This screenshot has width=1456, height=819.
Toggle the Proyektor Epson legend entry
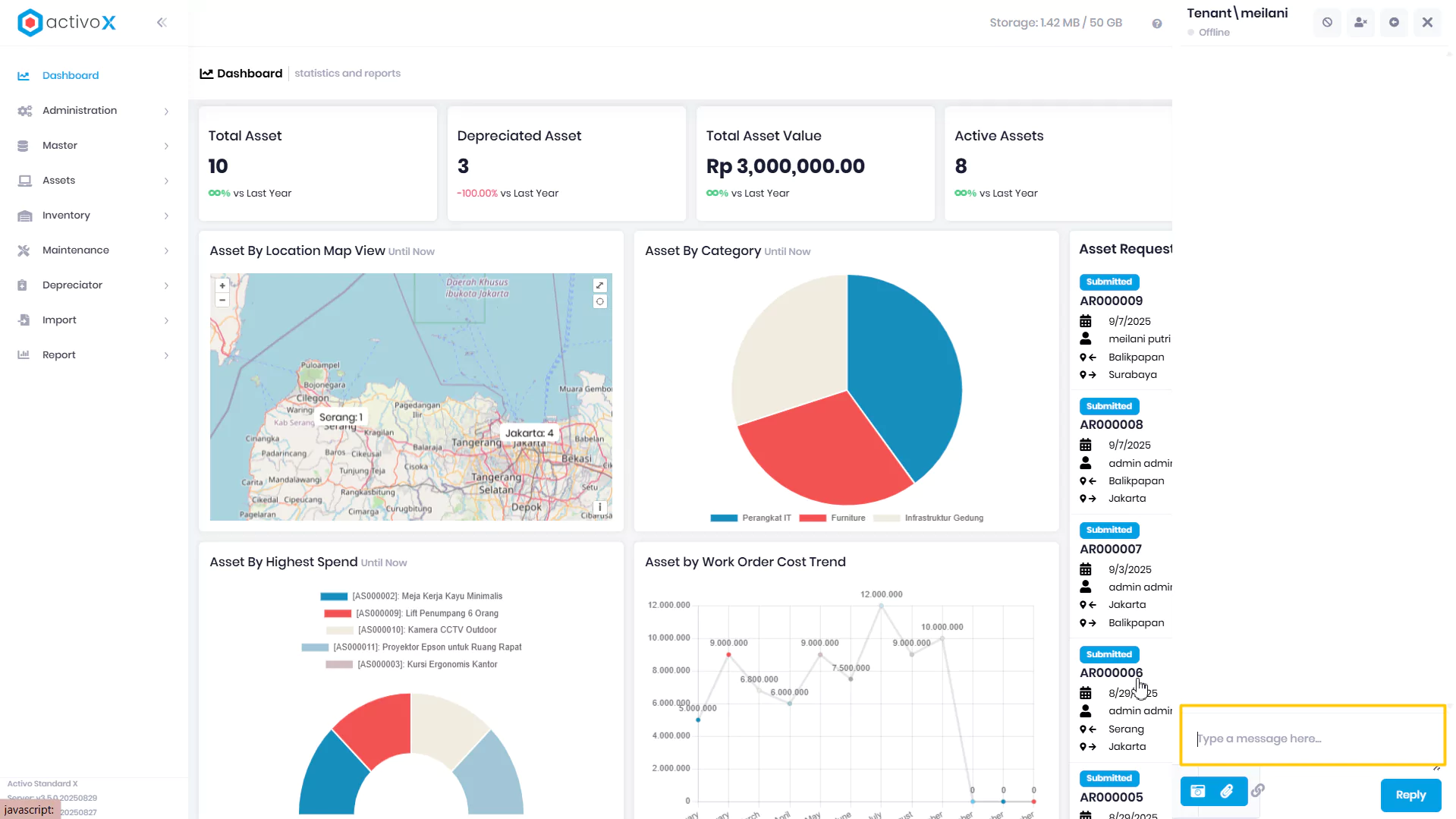tap(411, 648)
